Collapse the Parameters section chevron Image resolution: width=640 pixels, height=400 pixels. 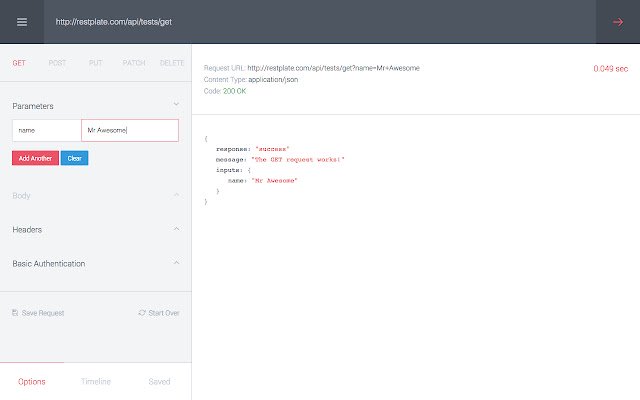(x=176, y=104)
